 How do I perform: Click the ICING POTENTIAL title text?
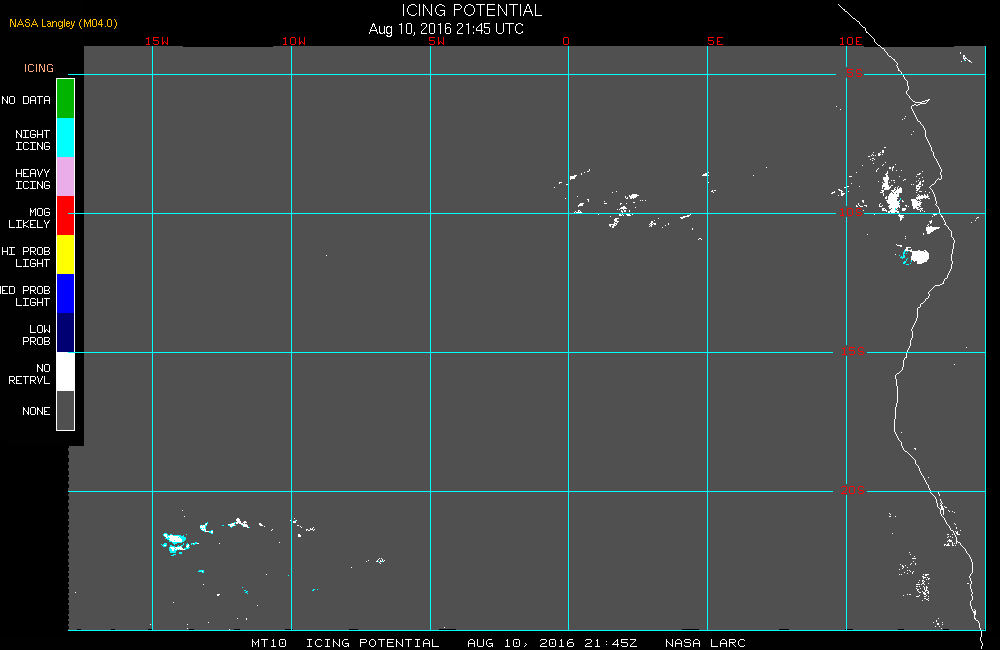471,10
